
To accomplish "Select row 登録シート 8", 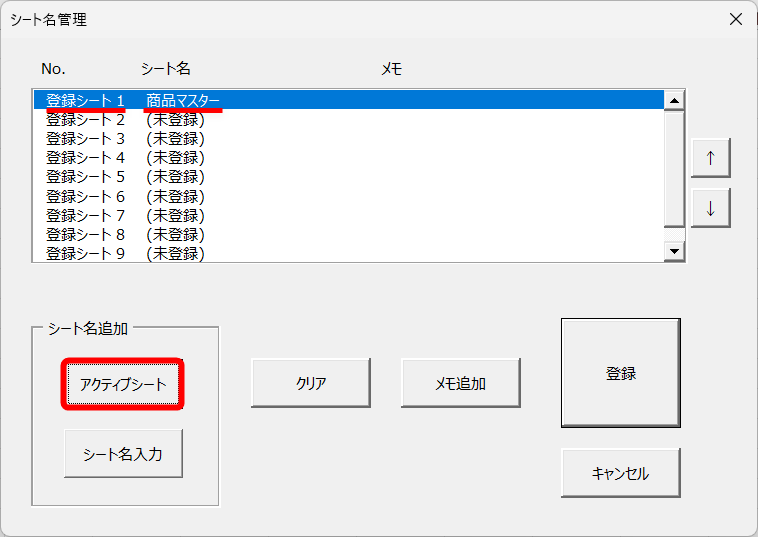I will 349,234.
